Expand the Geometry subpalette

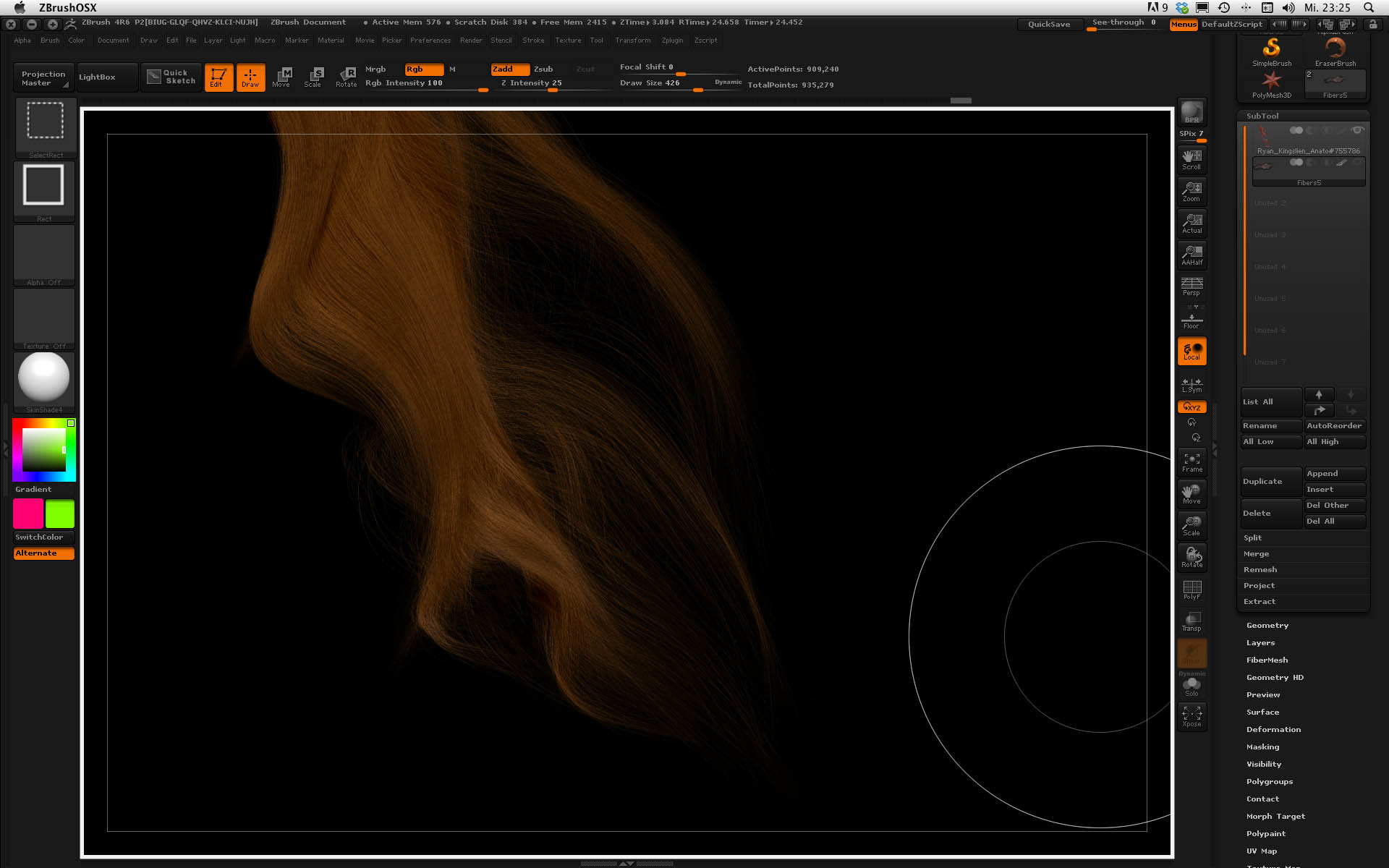(1267, 626)
